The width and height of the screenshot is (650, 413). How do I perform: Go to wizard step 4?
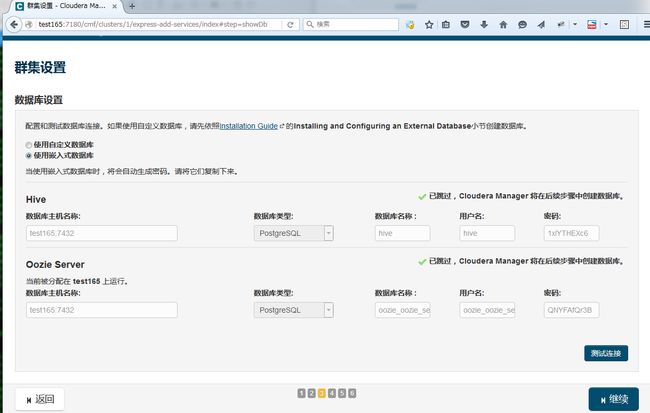332,393
